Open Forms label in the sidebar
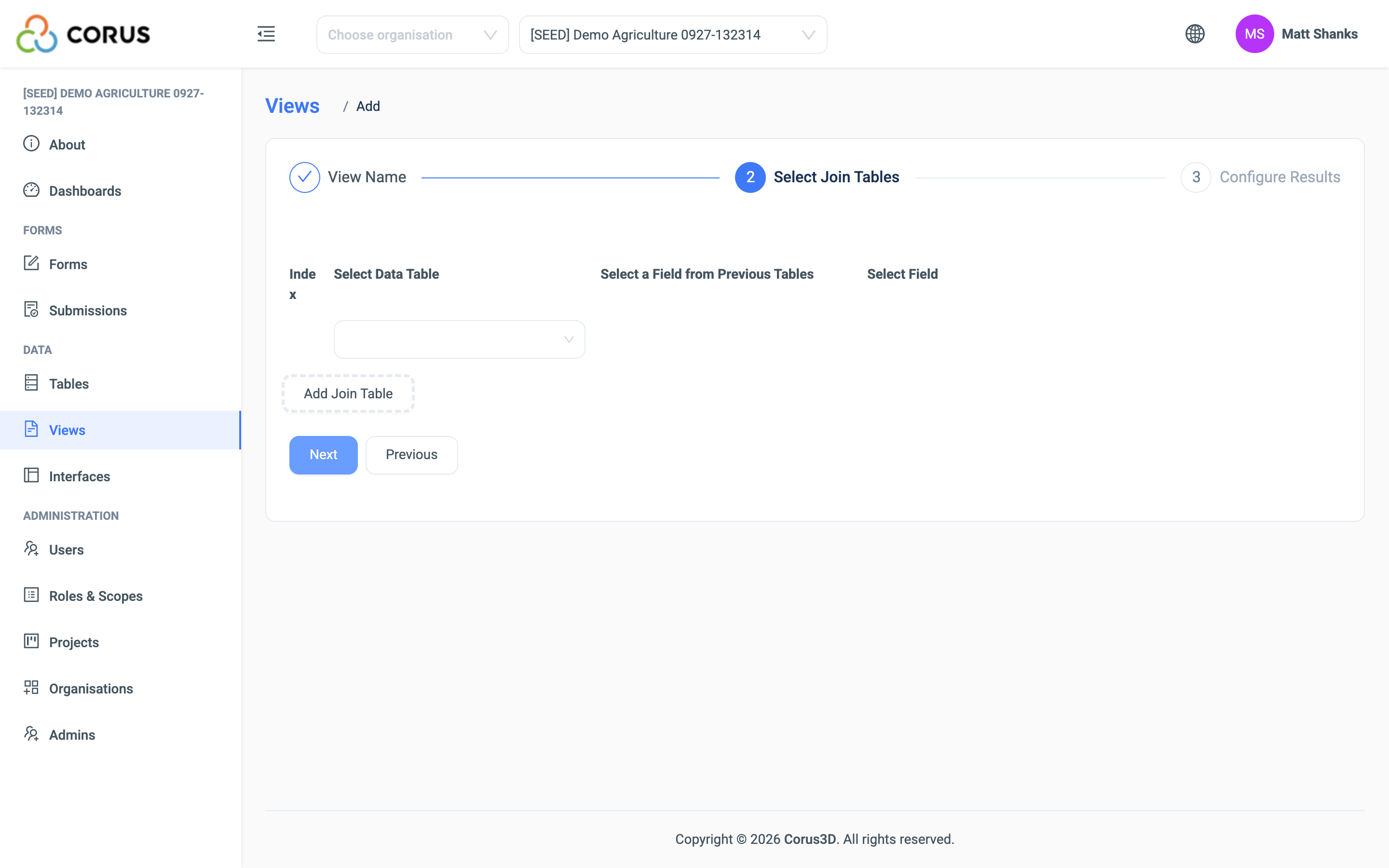This screenshot has height=868, width=1389. pyautogui.click(x=68, y=264)
